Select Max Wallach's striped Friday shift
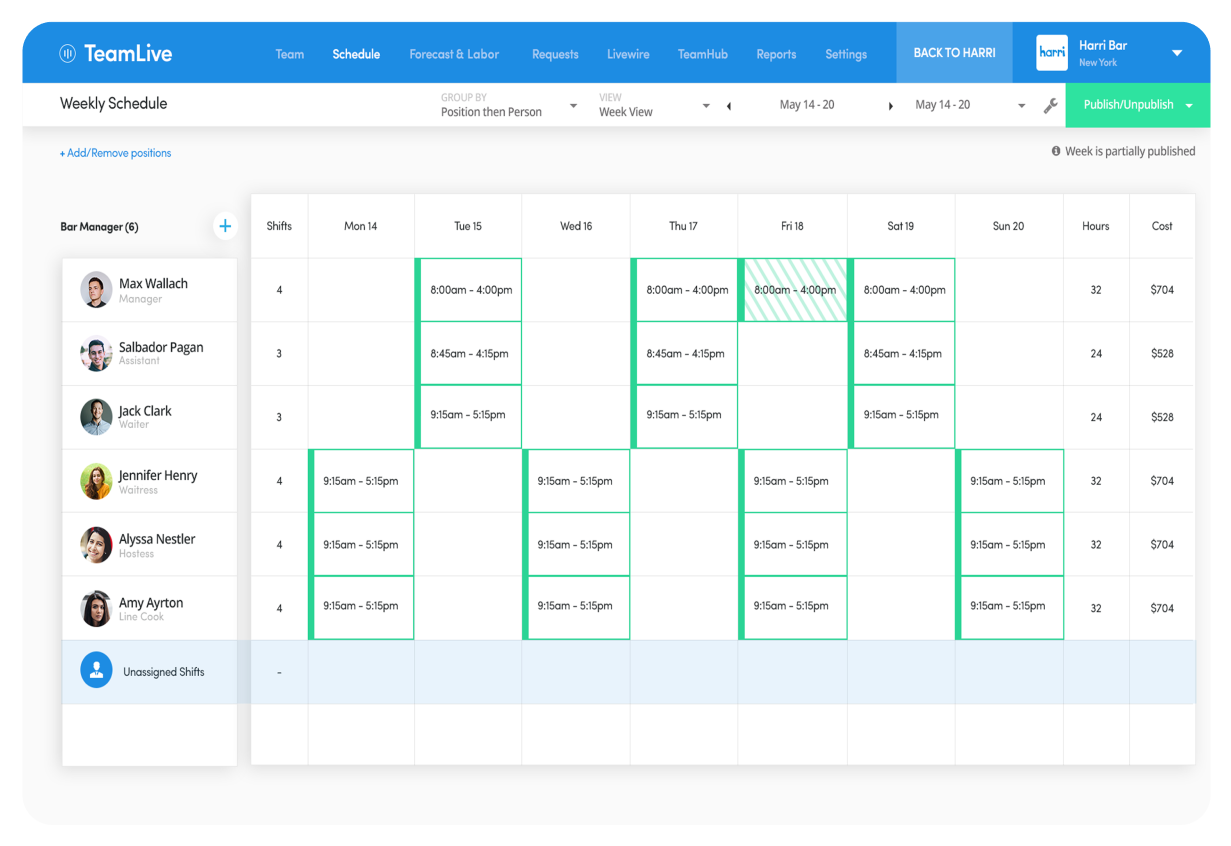1231x846 pixels. [x=794, y=290]
